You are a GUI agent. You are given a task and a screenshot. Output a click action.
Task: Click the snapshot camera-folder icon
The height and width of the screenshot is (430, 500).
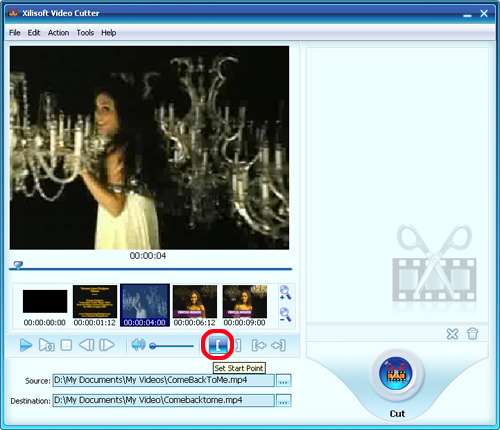tap(47, 345)
